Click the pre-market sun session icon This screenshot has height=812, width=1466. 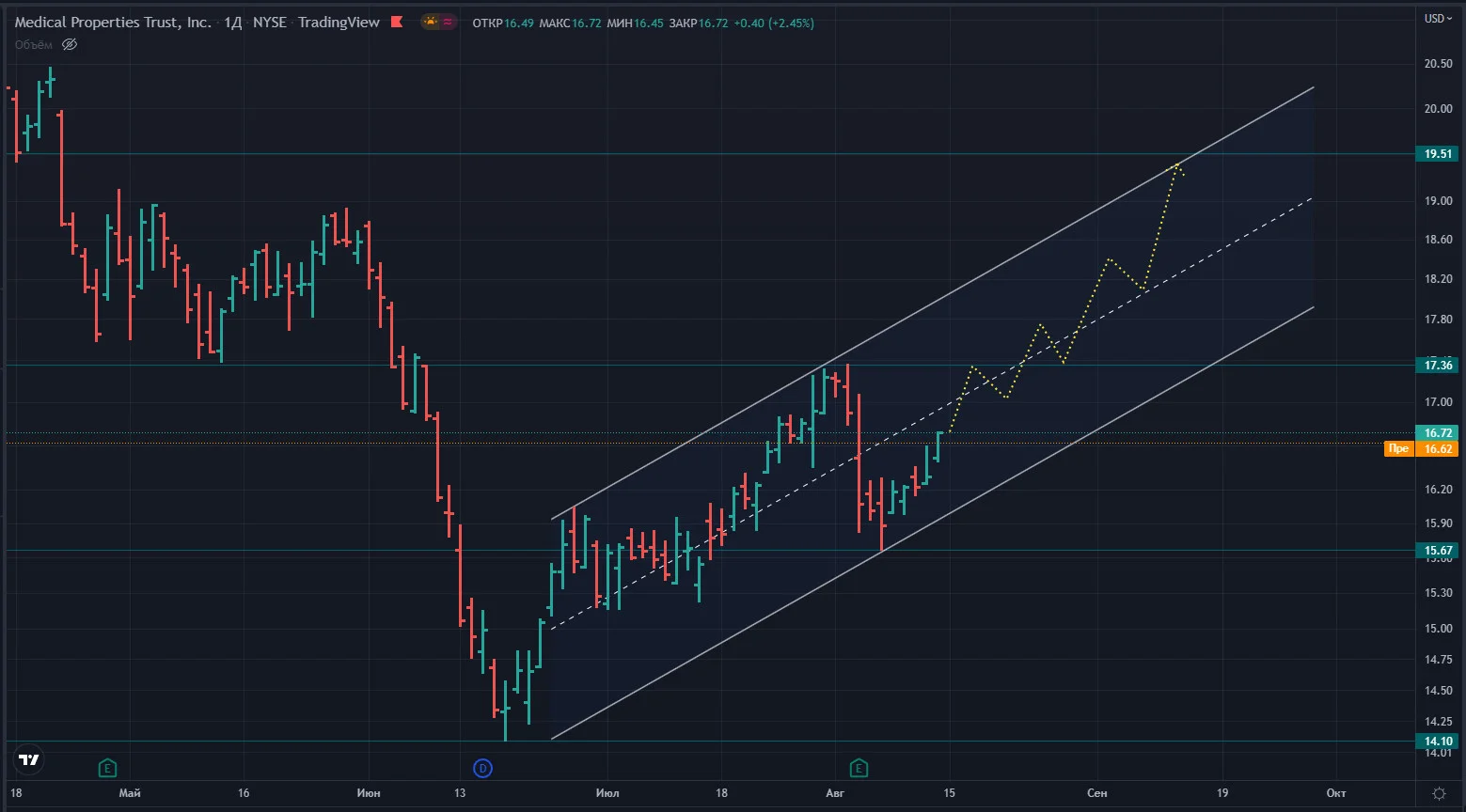click(x=431, y=22)
